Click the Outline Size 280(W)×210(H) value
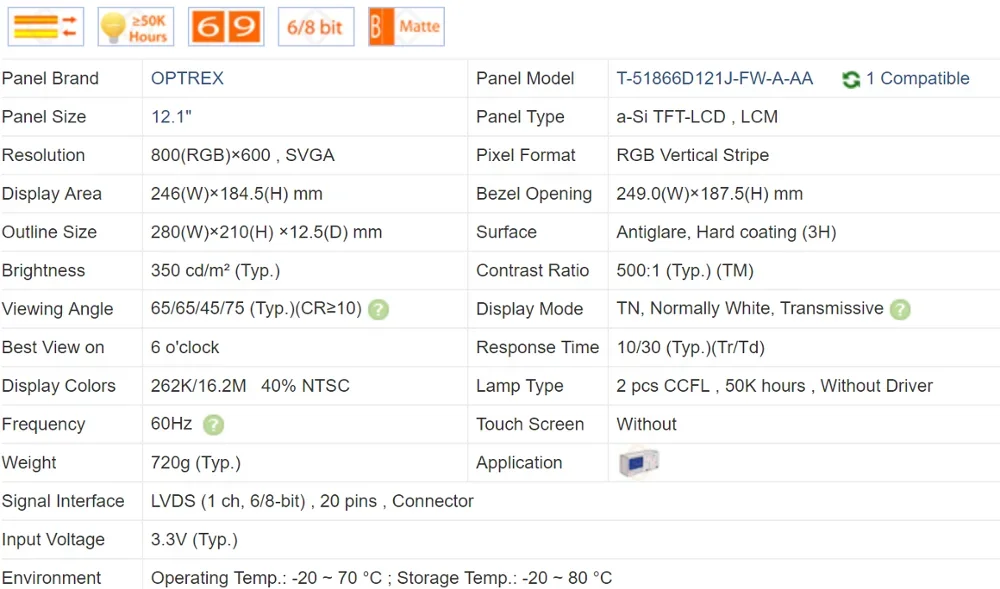 [x=266, y=232]
